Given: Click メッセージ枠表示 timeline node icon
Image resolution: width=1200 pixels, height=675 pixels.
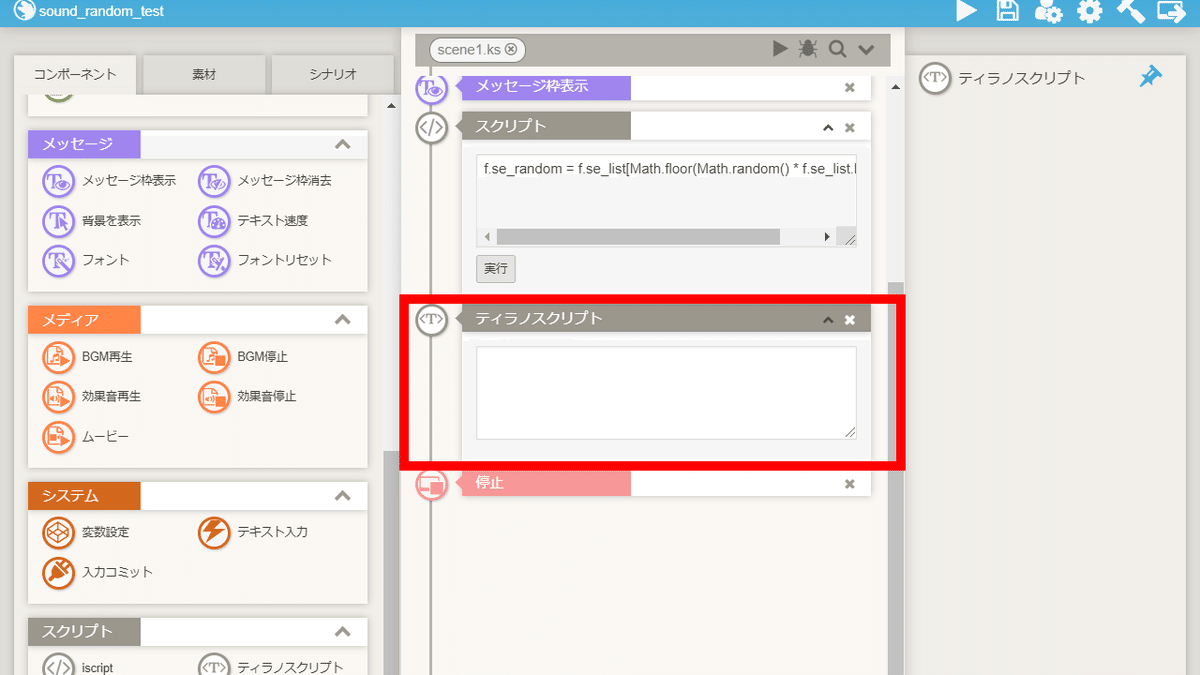Looking at the screenshot, I should (431, 88).
